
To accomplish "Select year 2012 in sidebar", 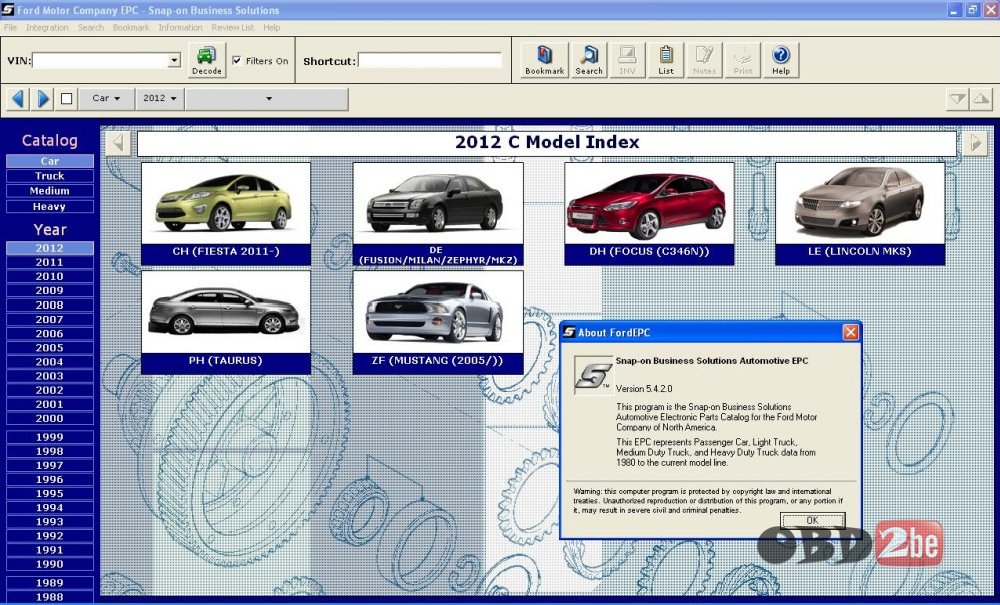I will tap(50, 248).
